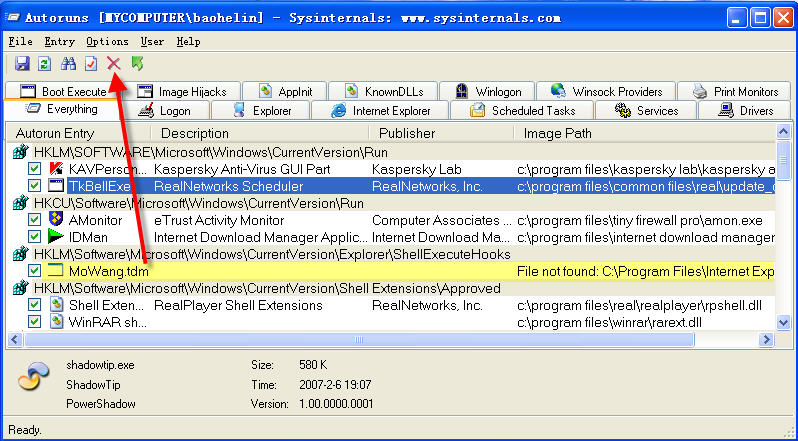
Task: Switch to the Drivers tab
Action: (x=745, y=110)
